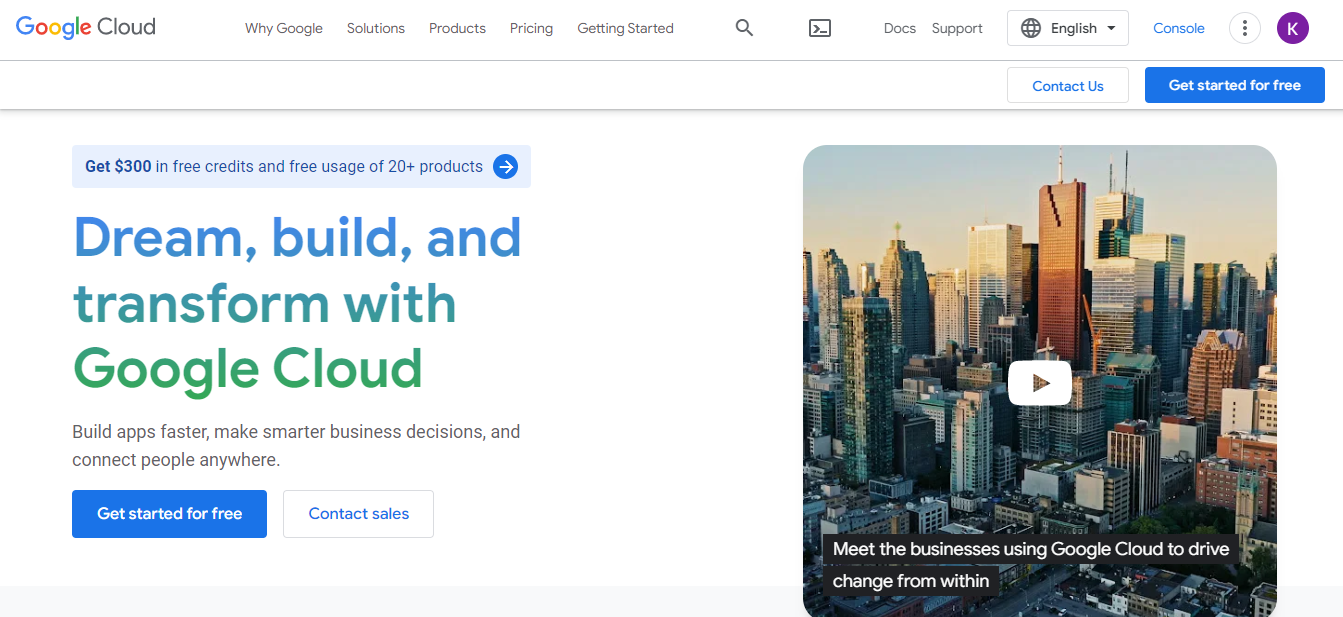Click the 'Meet the businesses using Google Cloud' caption
This screenshot has width=1343, height=617.
(x=1031, y=565)
